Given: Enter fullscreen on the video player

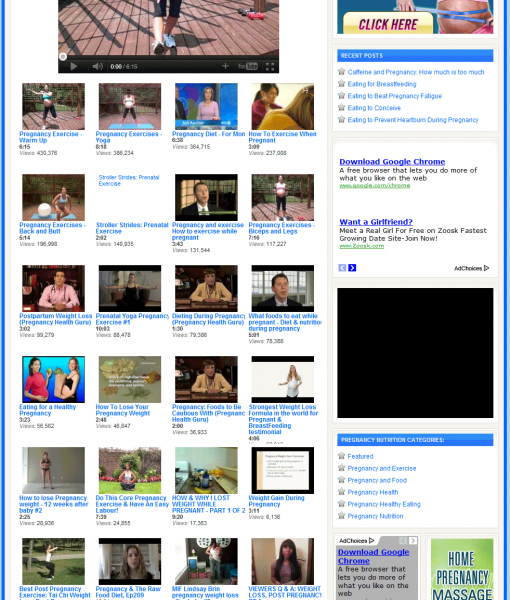Looking at the screenshot, I should [x=270, y=67].
